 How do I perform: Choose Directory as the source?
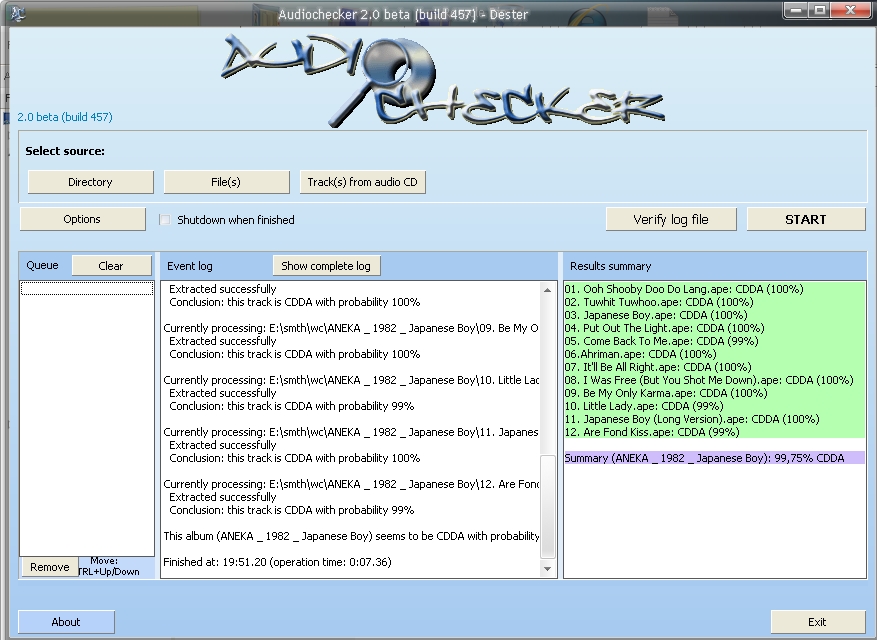(90, 182)
